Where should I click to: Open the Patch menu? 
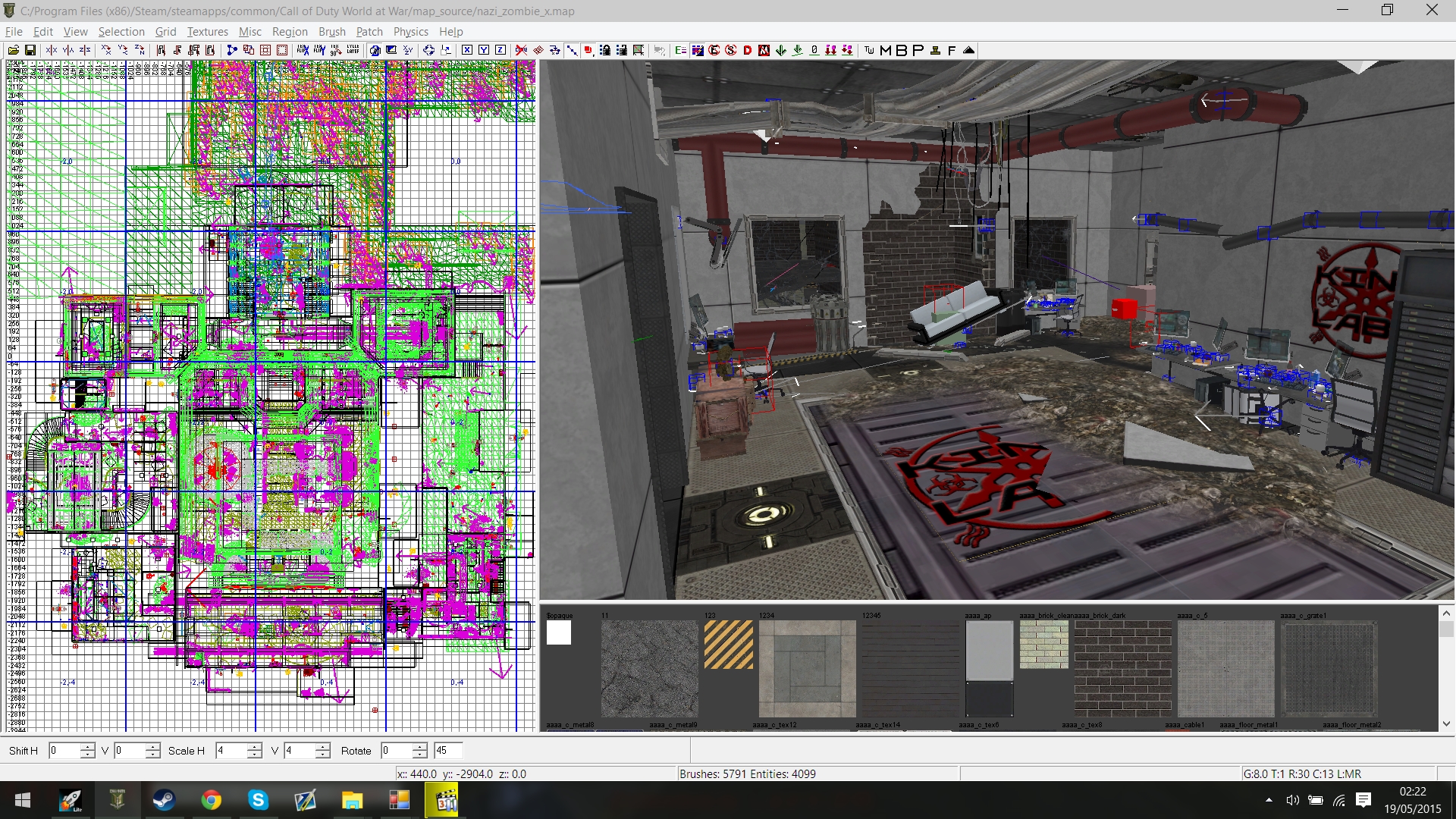click(369, 32)
